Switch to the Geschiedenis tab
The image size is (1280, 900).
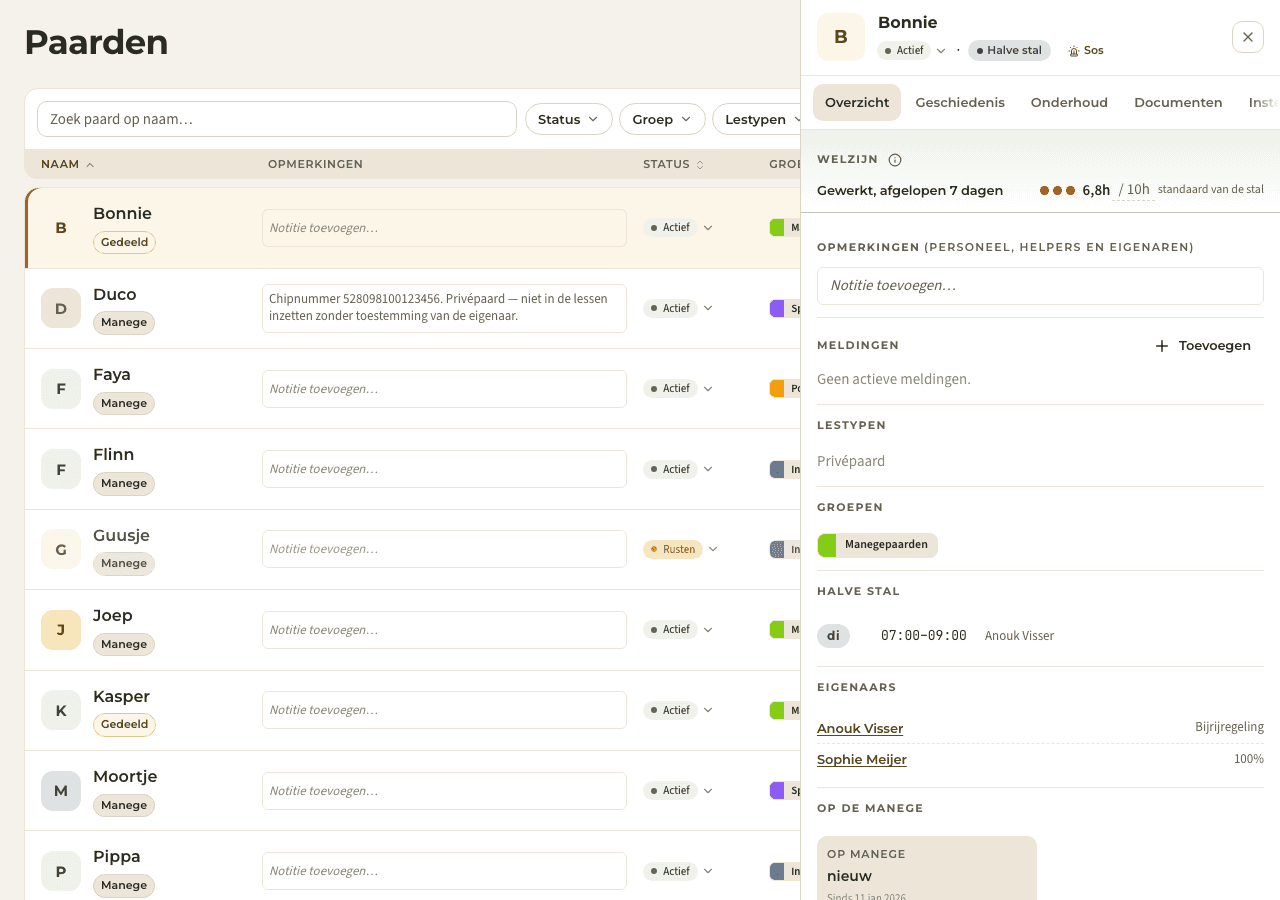point(960,102)
